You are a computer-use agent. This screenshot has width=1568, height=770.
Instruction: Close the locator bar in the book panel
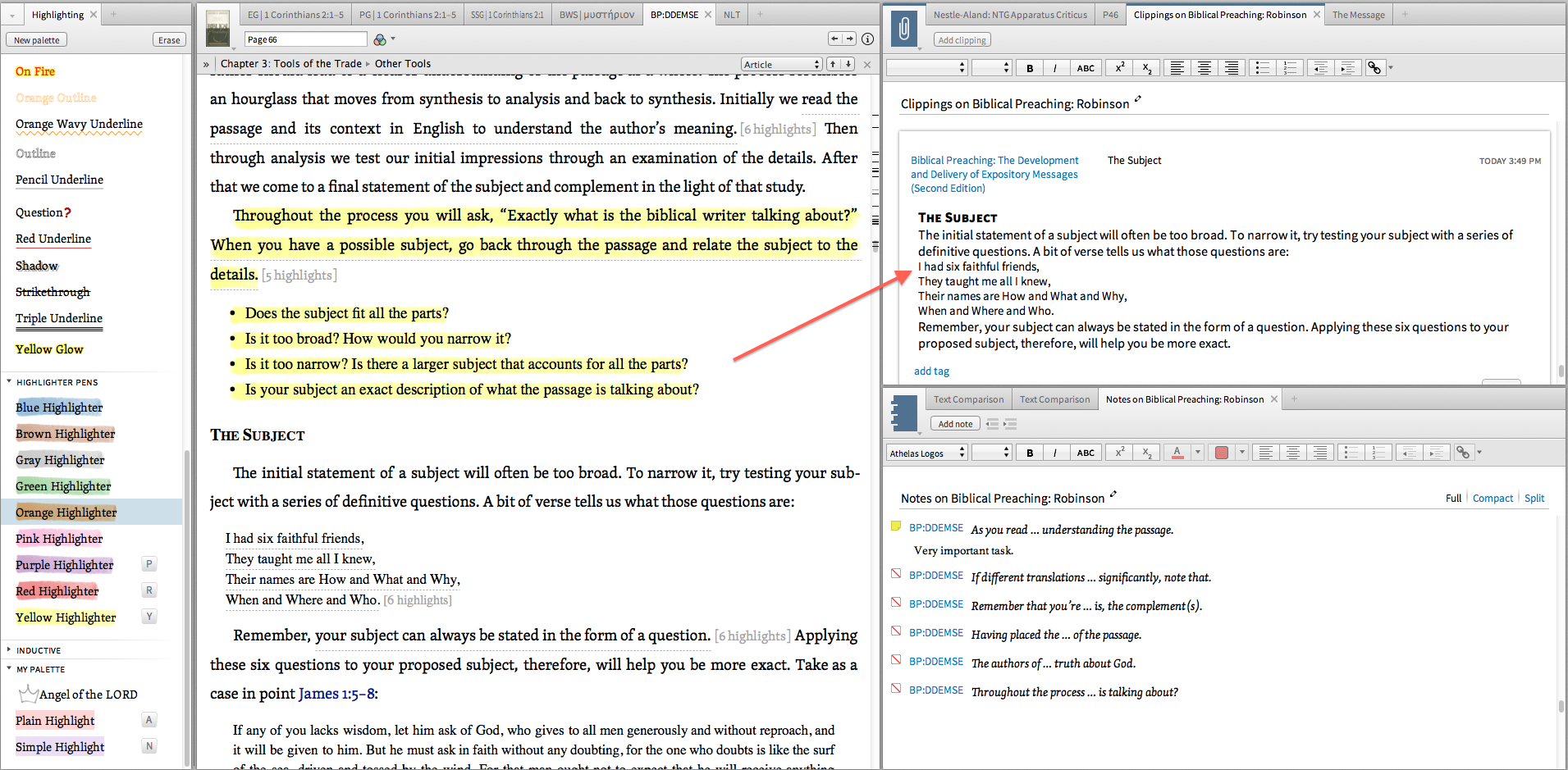867,64
